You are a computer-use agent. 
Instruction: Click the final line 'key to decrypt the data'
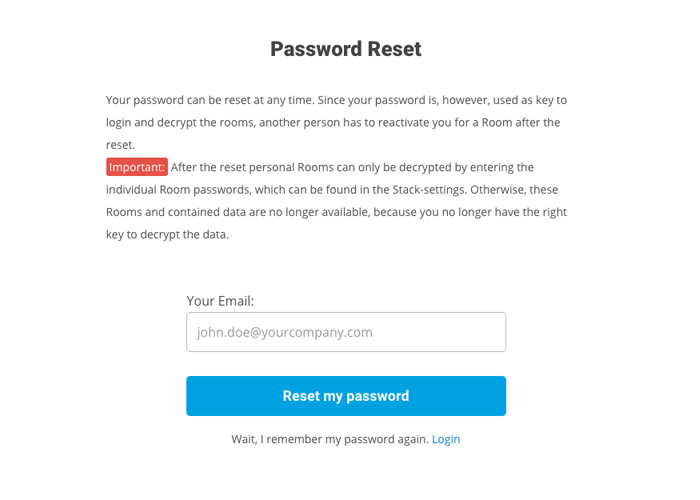click(167, 234)
